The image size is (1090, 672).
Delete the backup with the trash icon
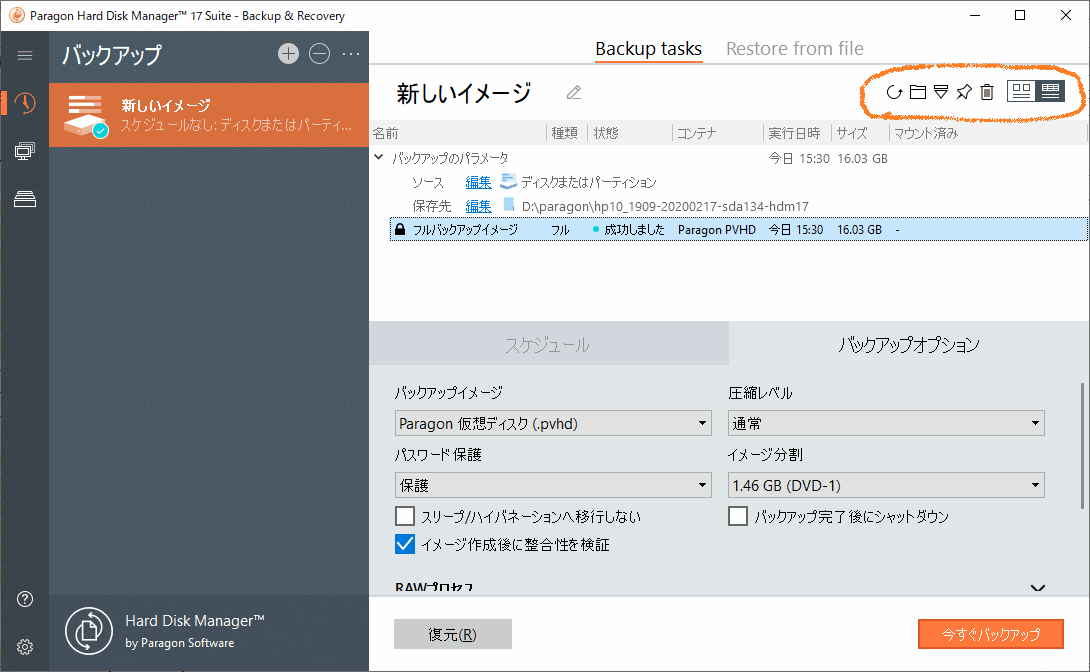(986, 91)
